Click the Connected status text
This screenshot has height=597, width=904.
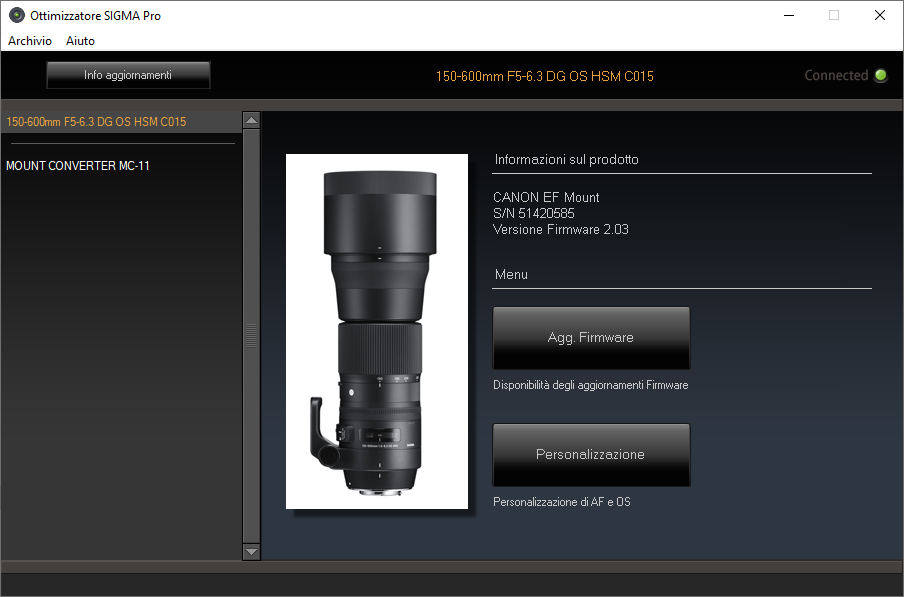click(836, 75)
